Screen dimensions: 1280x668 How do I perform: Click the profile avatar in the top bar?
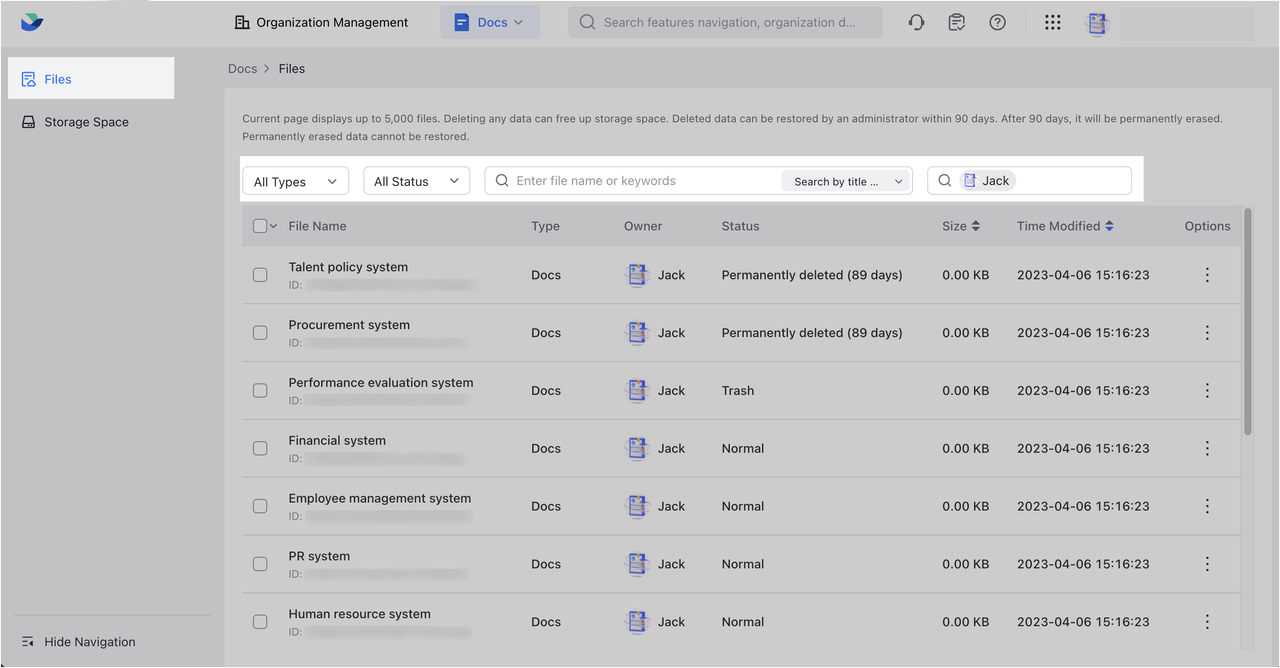click(x=1097, y=22)
